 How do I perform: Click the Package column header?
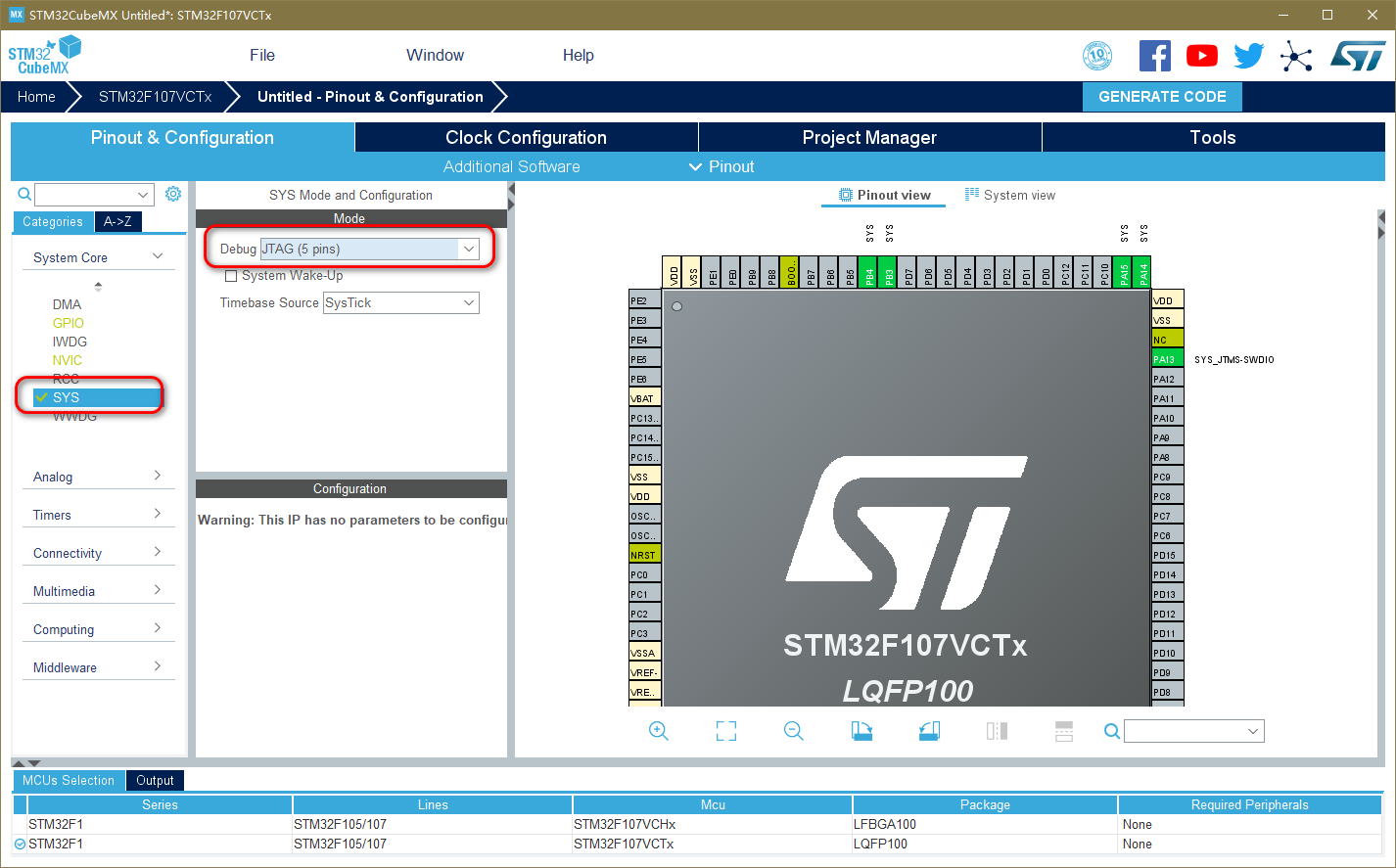(985, 804)
